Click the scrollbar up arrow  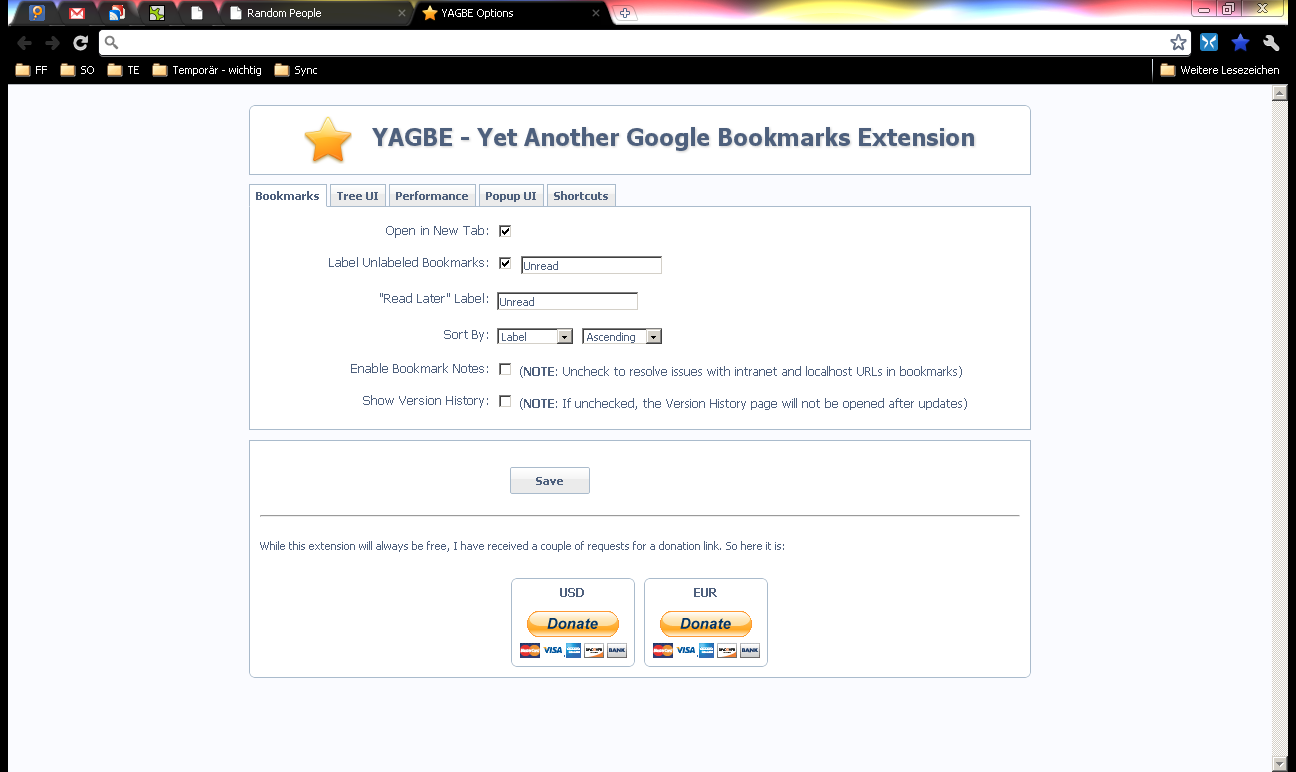1279,93
